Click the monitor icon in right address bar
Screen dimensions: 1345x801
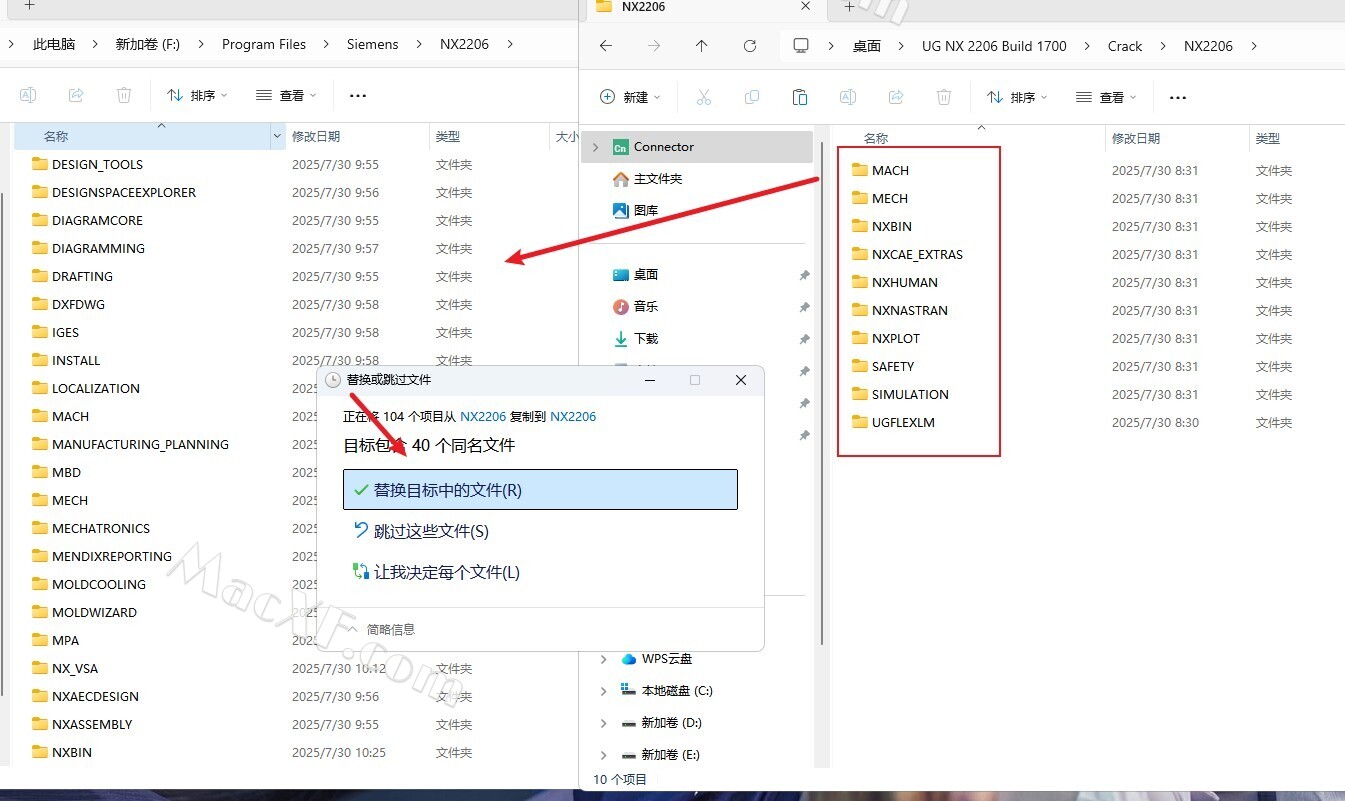pyautogui.click(x=801, y=46)
